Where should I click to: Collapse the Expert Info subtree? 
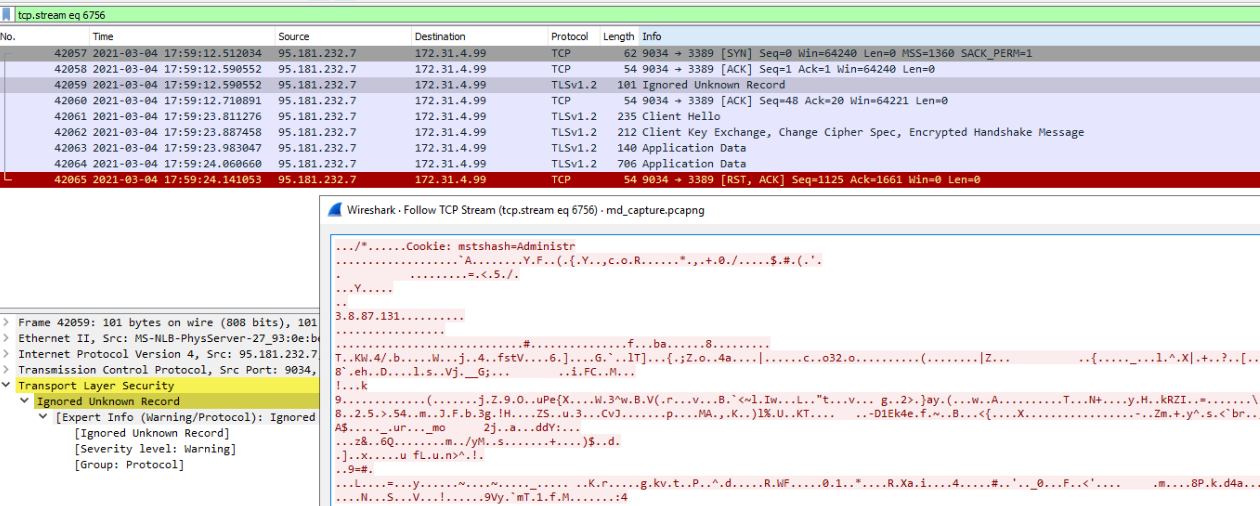point(44,417)
